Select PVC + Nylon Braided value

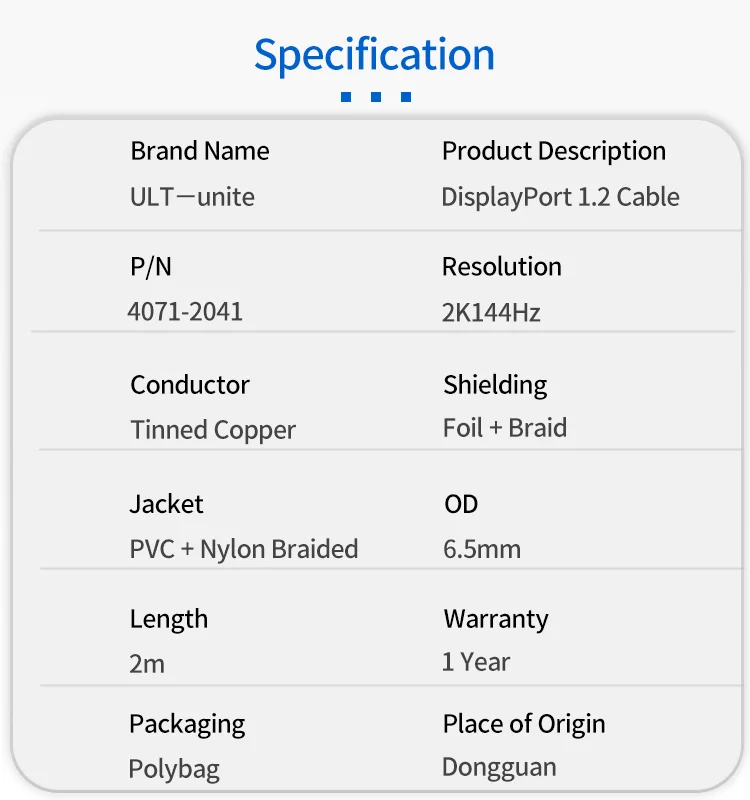pyautogui.click(x=243, y=549)
